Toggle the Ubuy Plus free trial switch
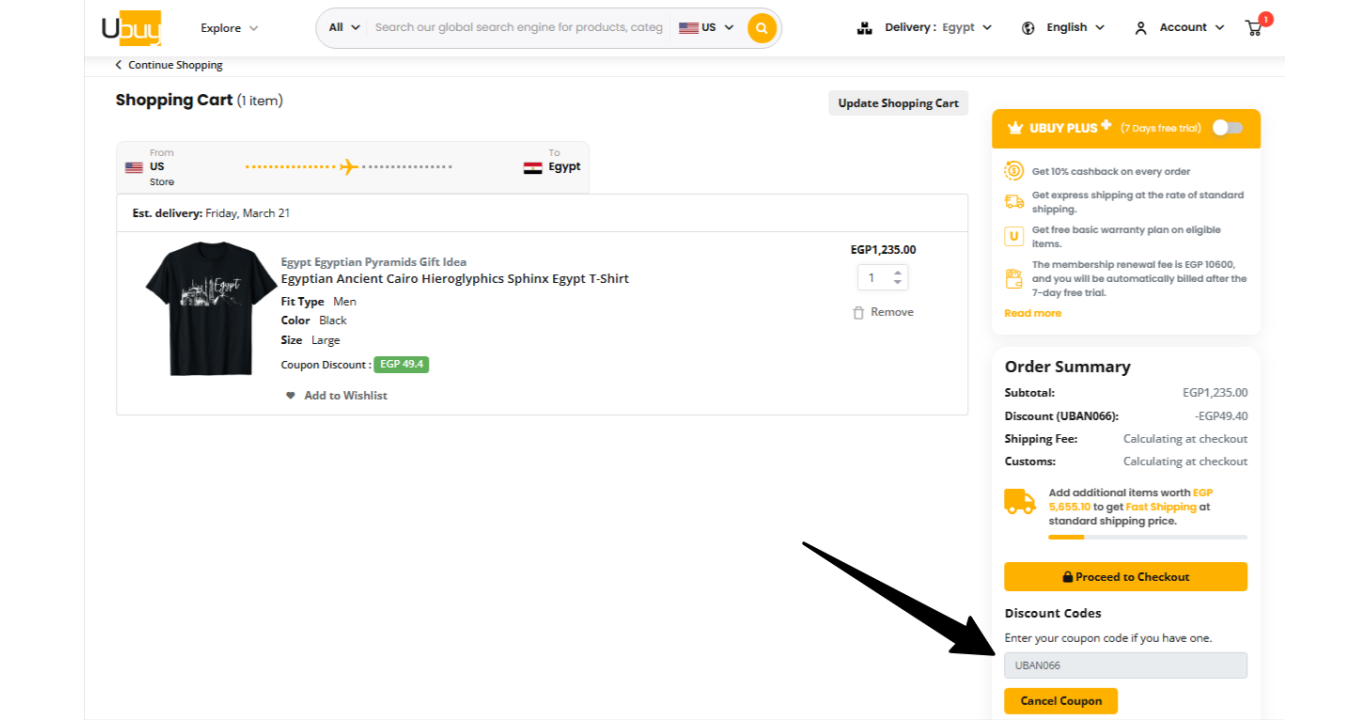Image resolution: width=1368 pixels, height=720 pixels. pos(1227,128)
